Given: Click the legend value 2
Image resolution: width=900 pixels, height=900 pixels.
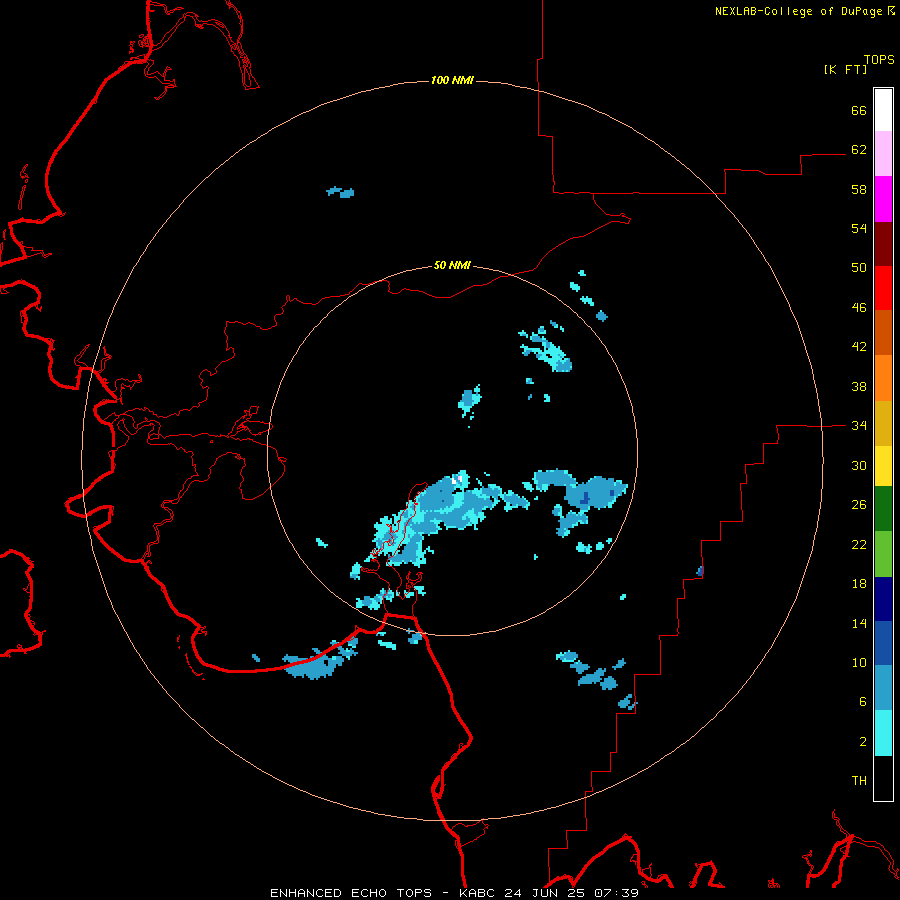Looking at the screenshot, I should tap(863, 742).
